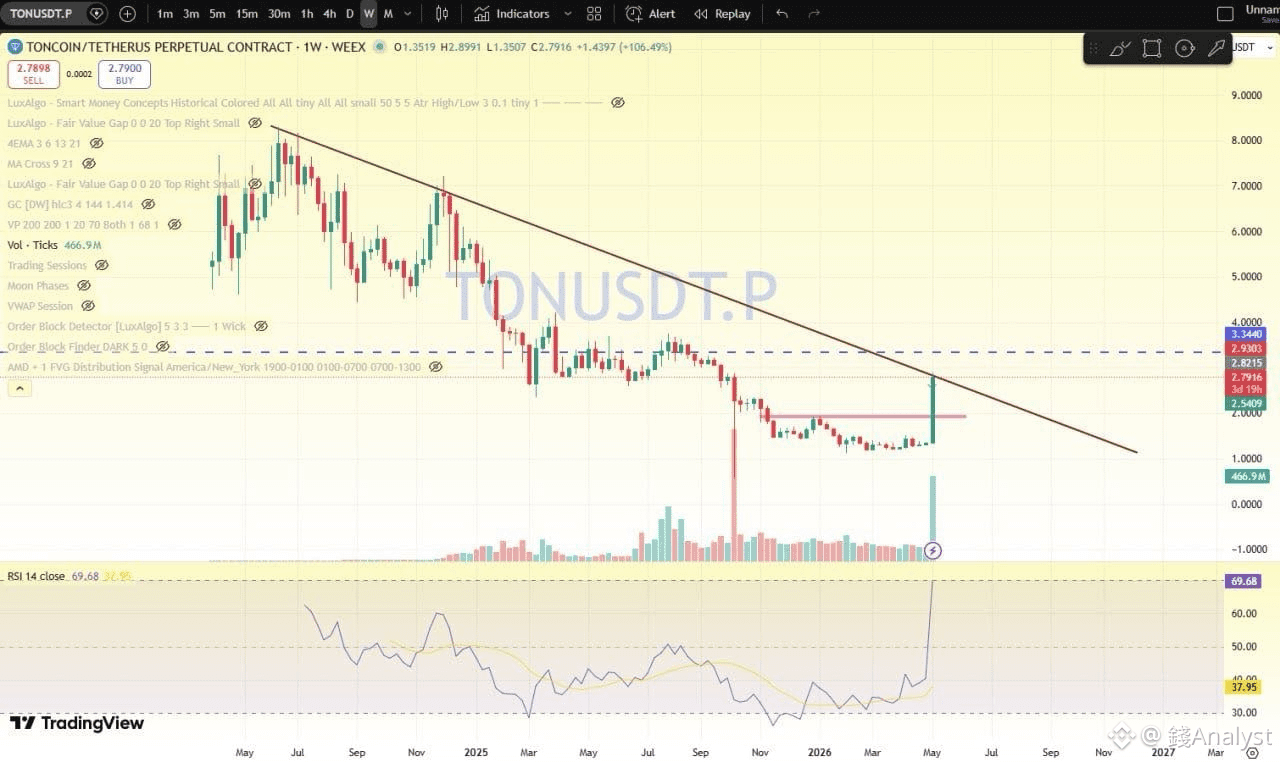Viewport: 1280px width, 762px height.
Task: Switch to the 15m timeframe
Action: [x=247, y=14]
